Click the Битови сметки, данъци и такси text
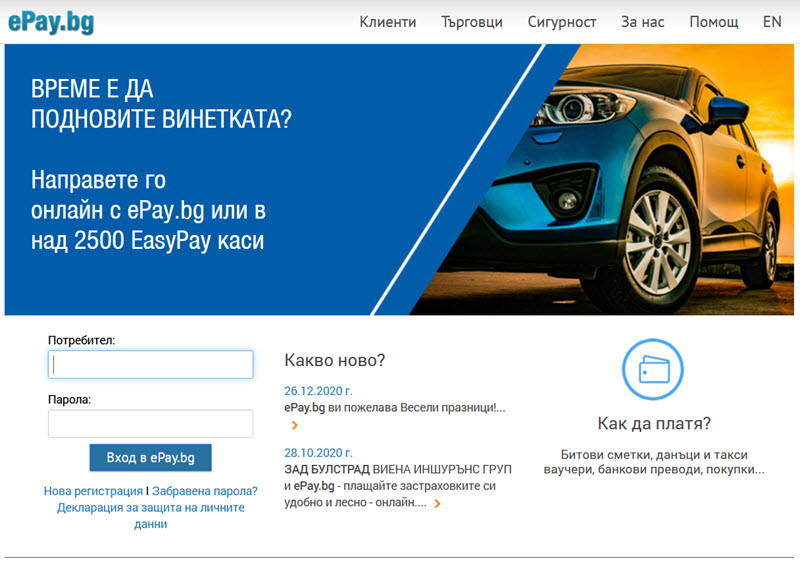This screenshot has height=561, width=800. 654,454
